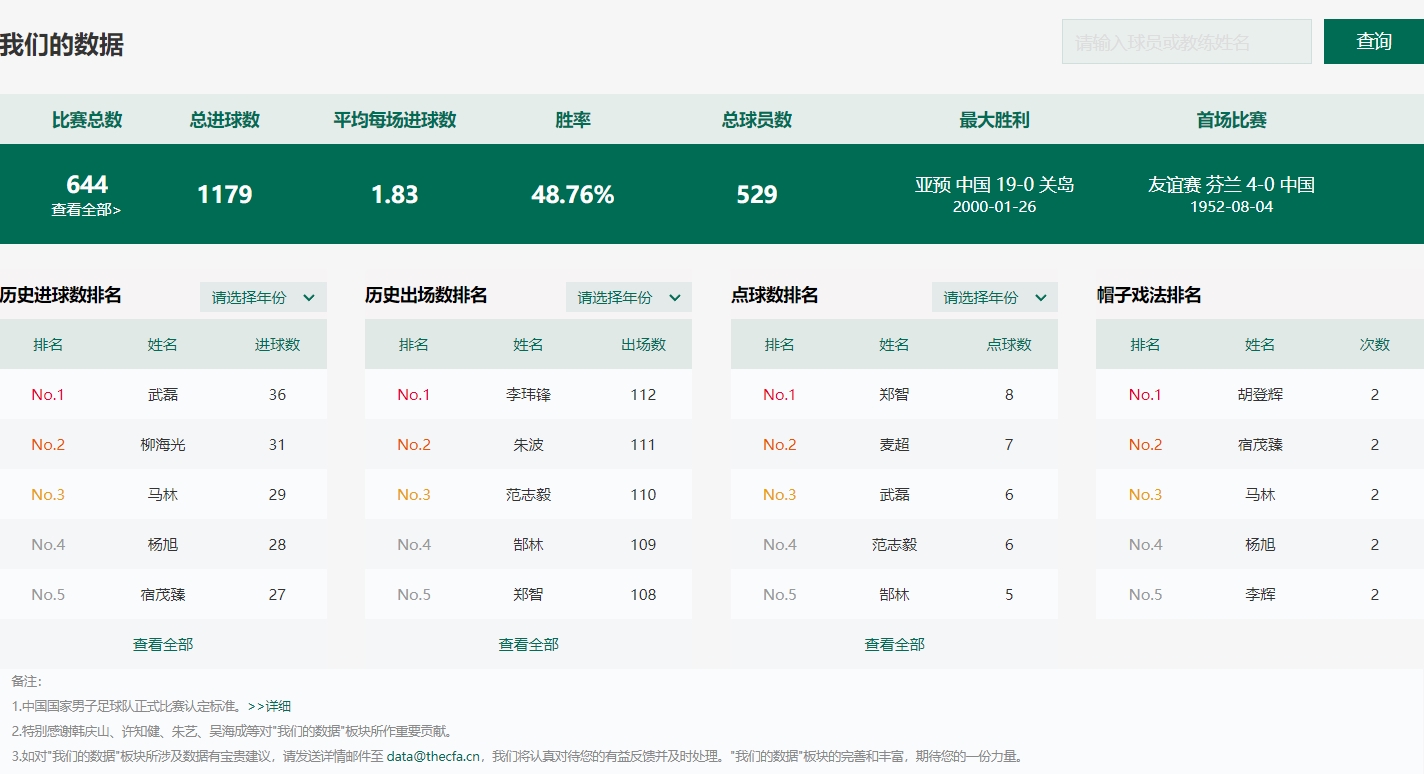1424x774 pixels.
Task: Select 胡登辉 in hat-trick ranking
Action: (1260, 395)
